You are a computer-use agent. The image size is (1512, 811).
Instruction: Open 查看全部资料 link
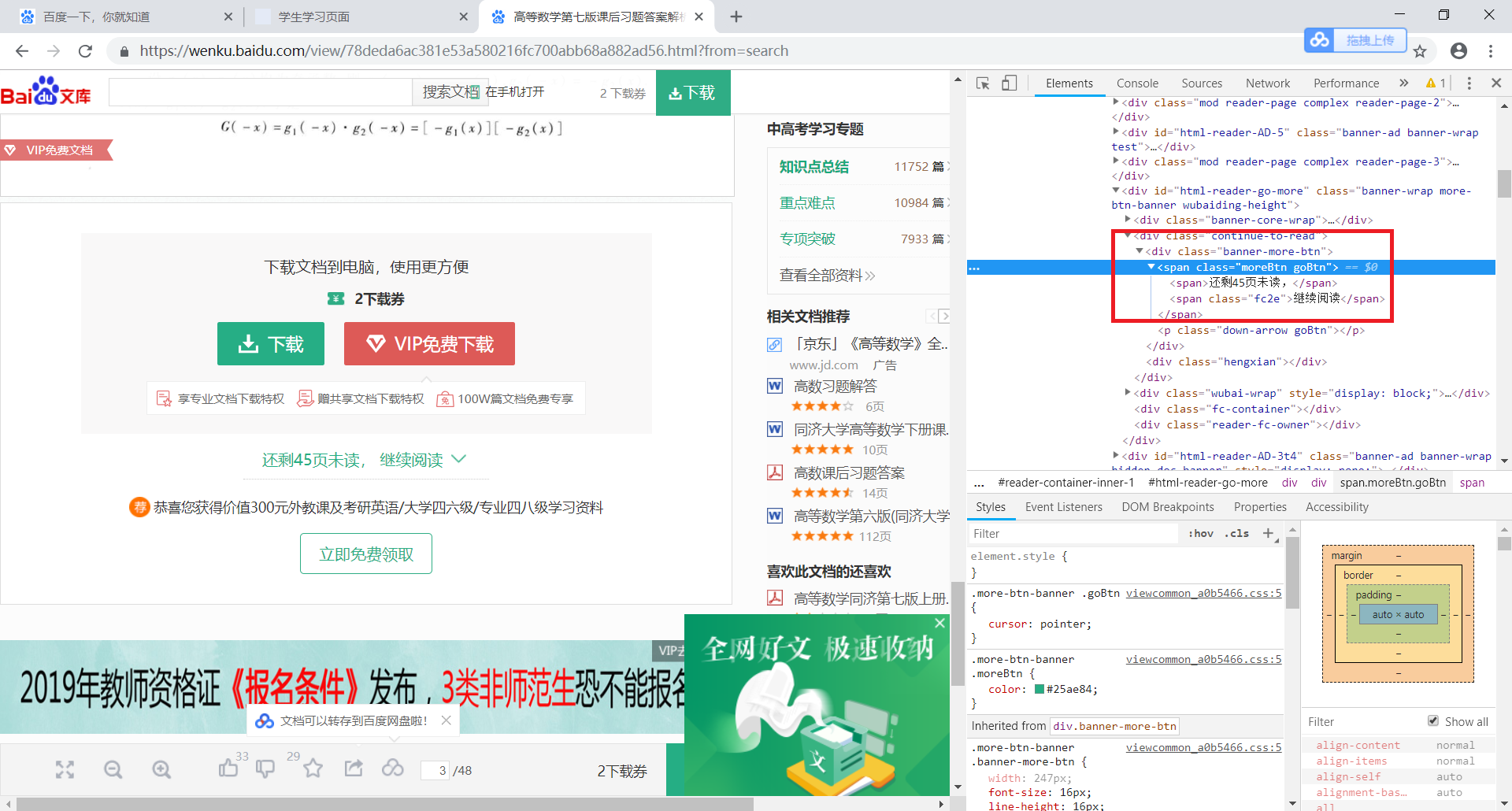pos(827,276)
